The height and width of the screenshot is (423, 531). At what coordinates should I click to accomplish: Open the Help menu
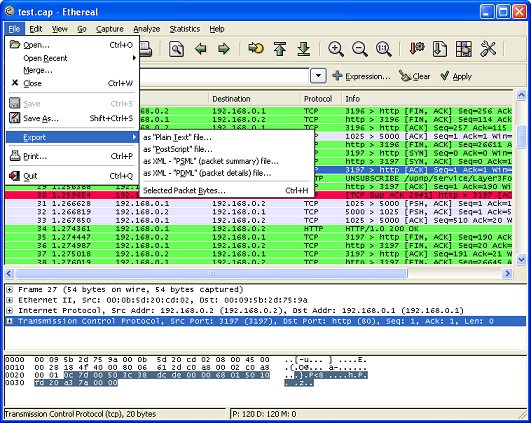point(217,29)
